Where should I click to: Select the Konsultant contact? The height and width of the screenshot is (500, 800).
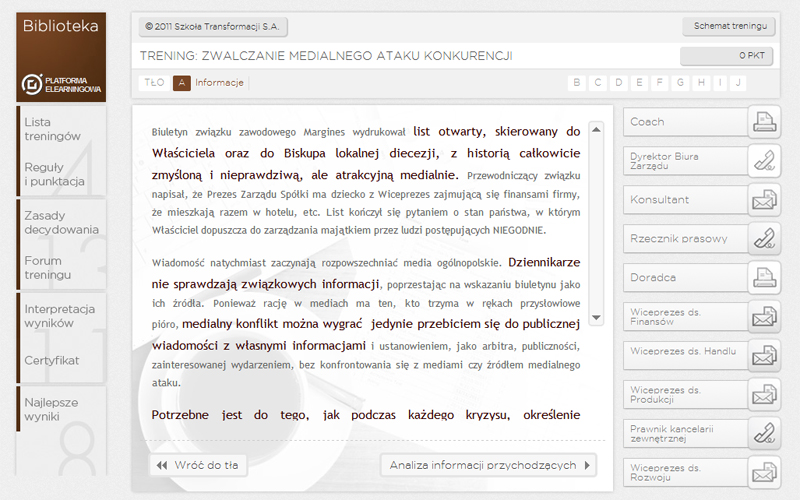pyautogui.click(x=686, y=199)
